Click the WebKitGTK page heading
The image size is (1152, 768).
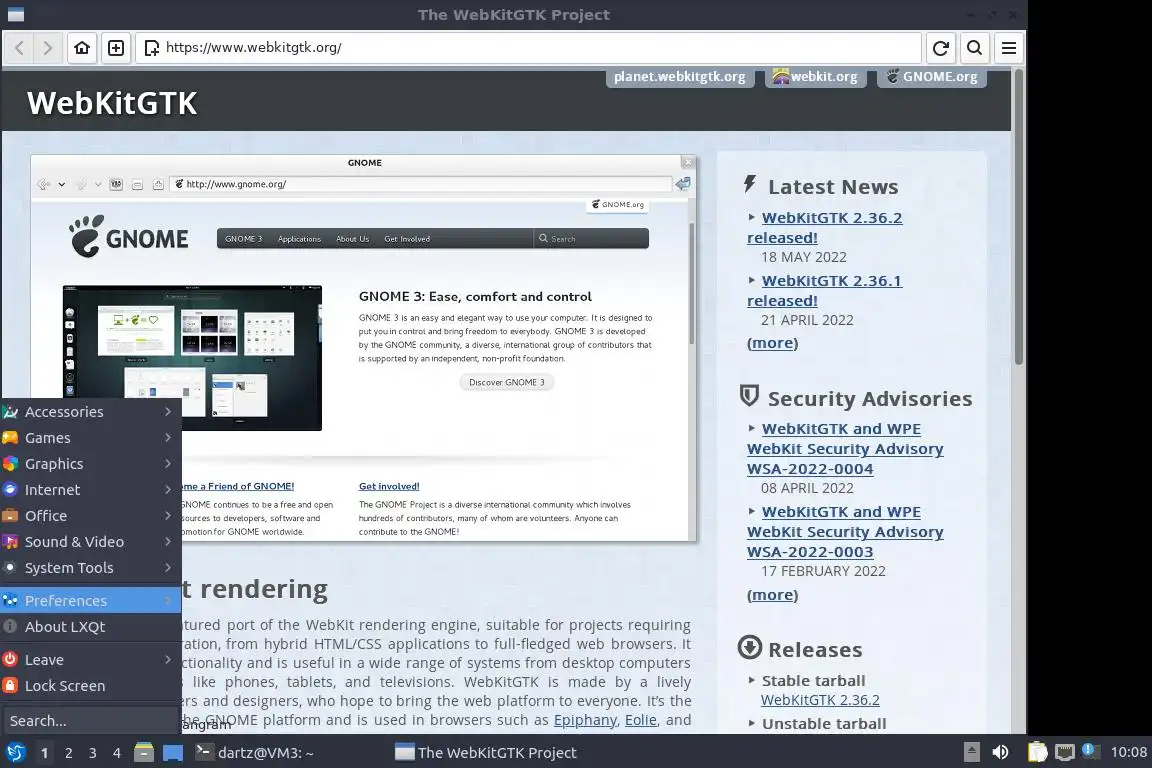[x=112, y=103]
